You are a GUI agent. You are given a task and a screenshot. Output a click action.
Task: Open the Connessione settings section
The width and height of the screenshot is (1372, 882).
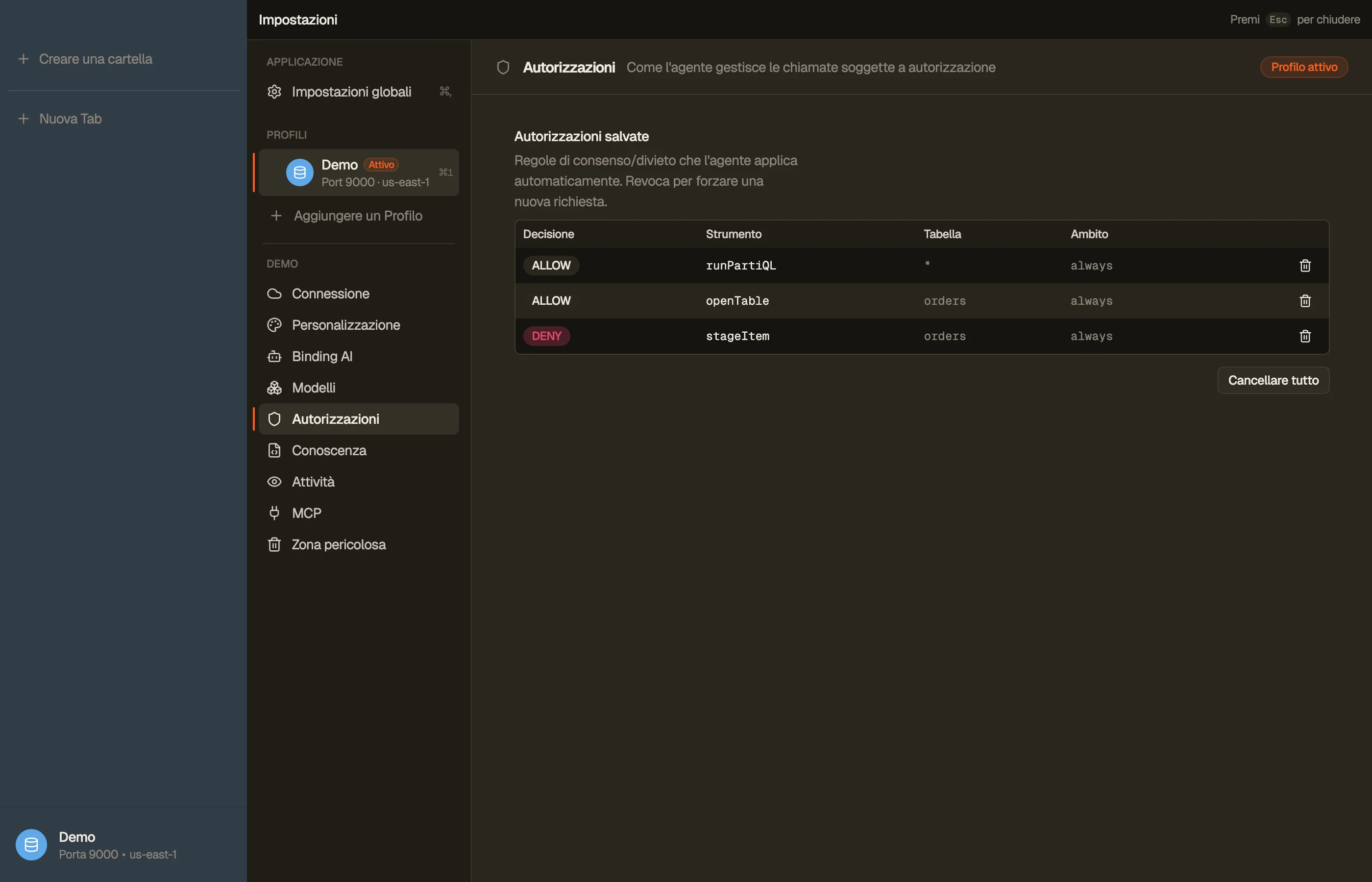(359, 294)
